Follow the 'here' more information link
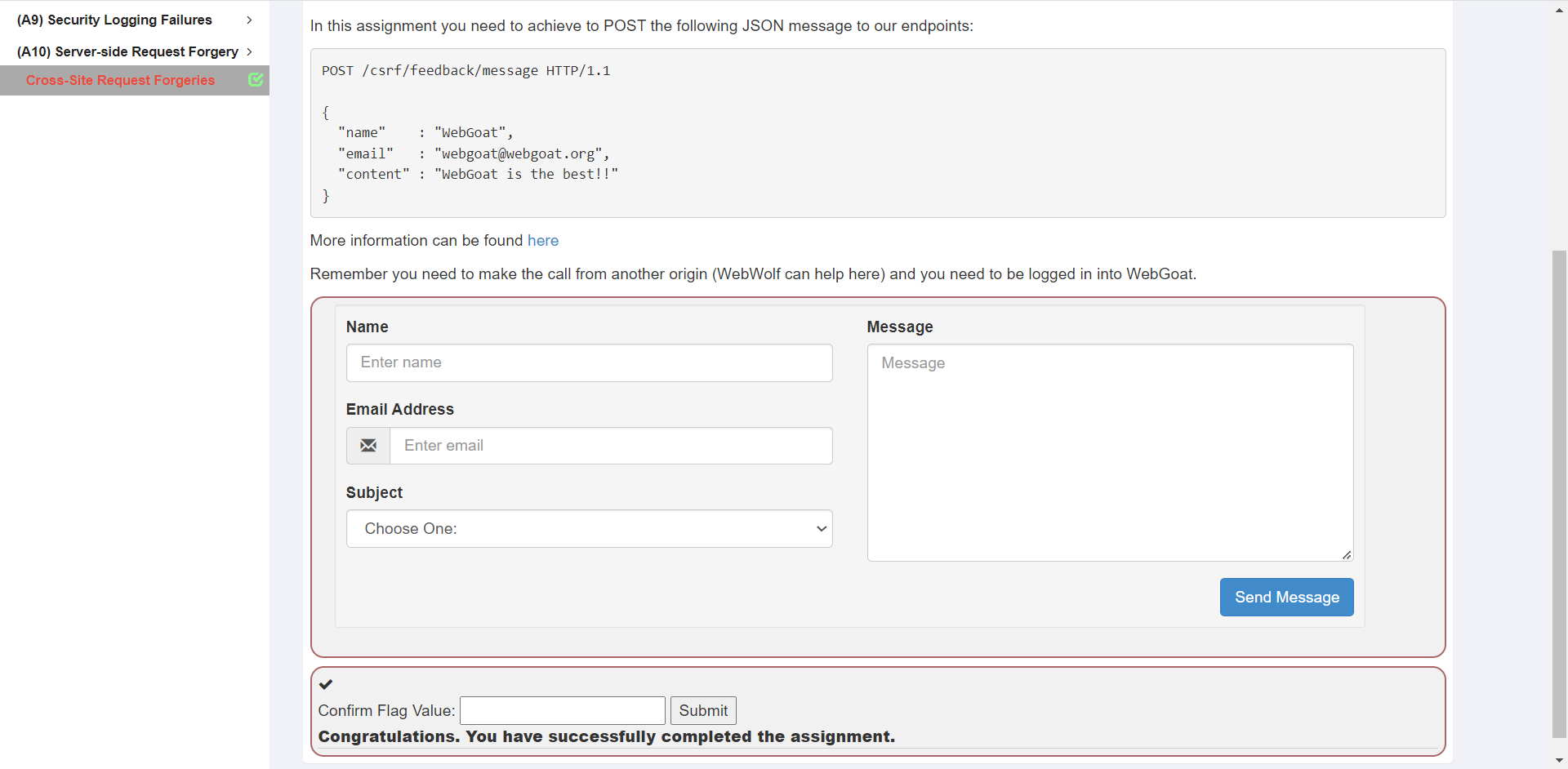 [543, 241]
